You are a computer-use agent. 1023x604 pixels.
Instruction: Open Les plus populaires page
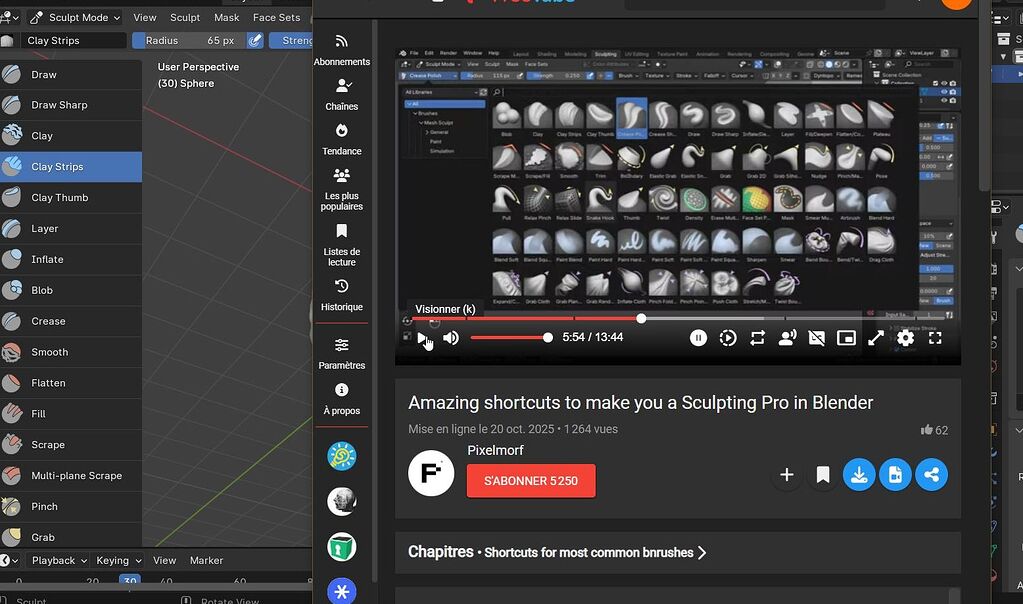[x=341, y=190]
